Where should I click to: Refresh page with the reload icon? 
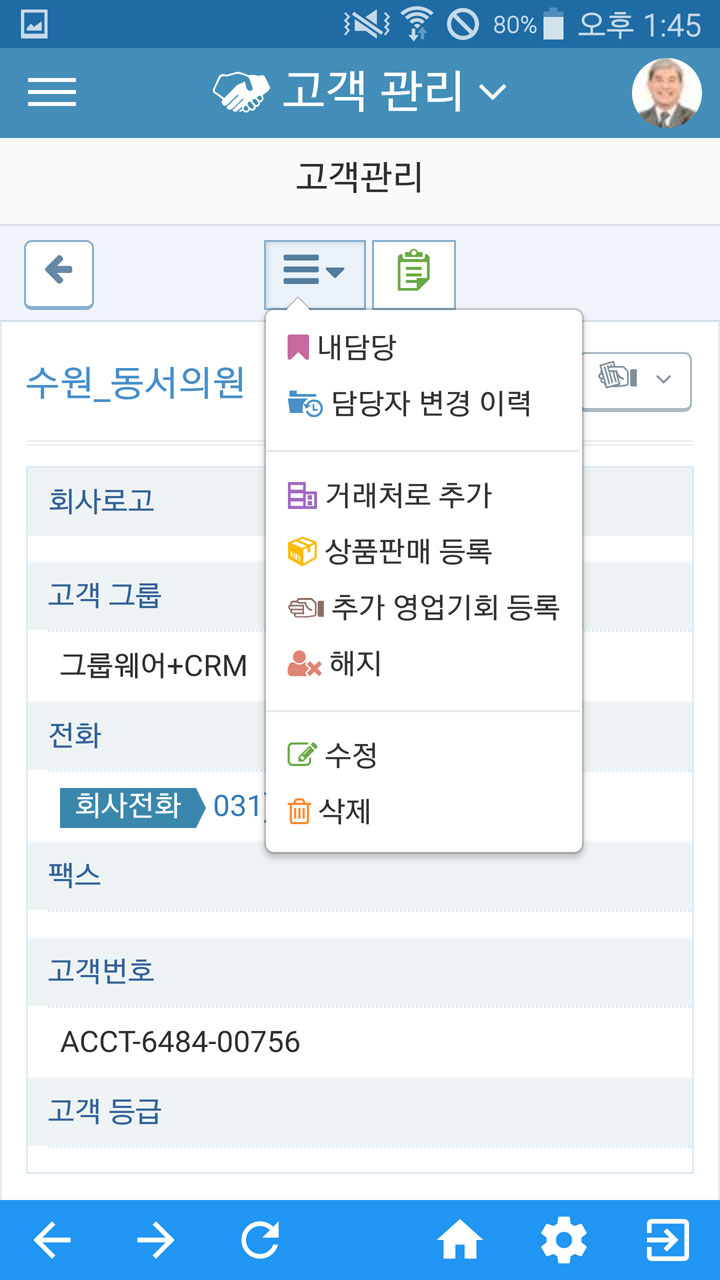260,1241
